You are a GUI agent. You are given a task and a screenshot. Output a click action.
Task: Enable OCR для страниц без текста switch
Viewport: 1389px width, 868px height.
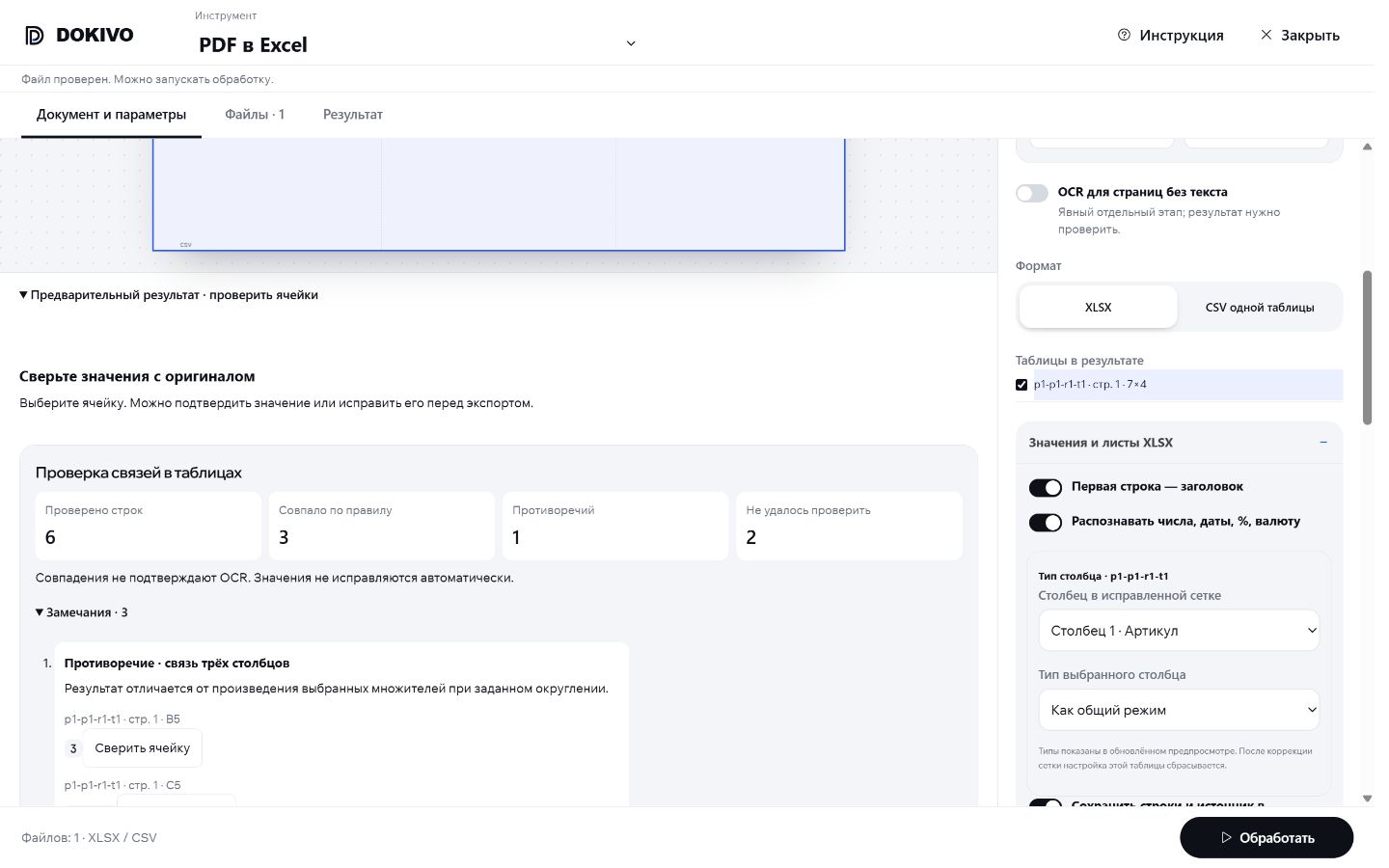click(x=1032, y=193)
